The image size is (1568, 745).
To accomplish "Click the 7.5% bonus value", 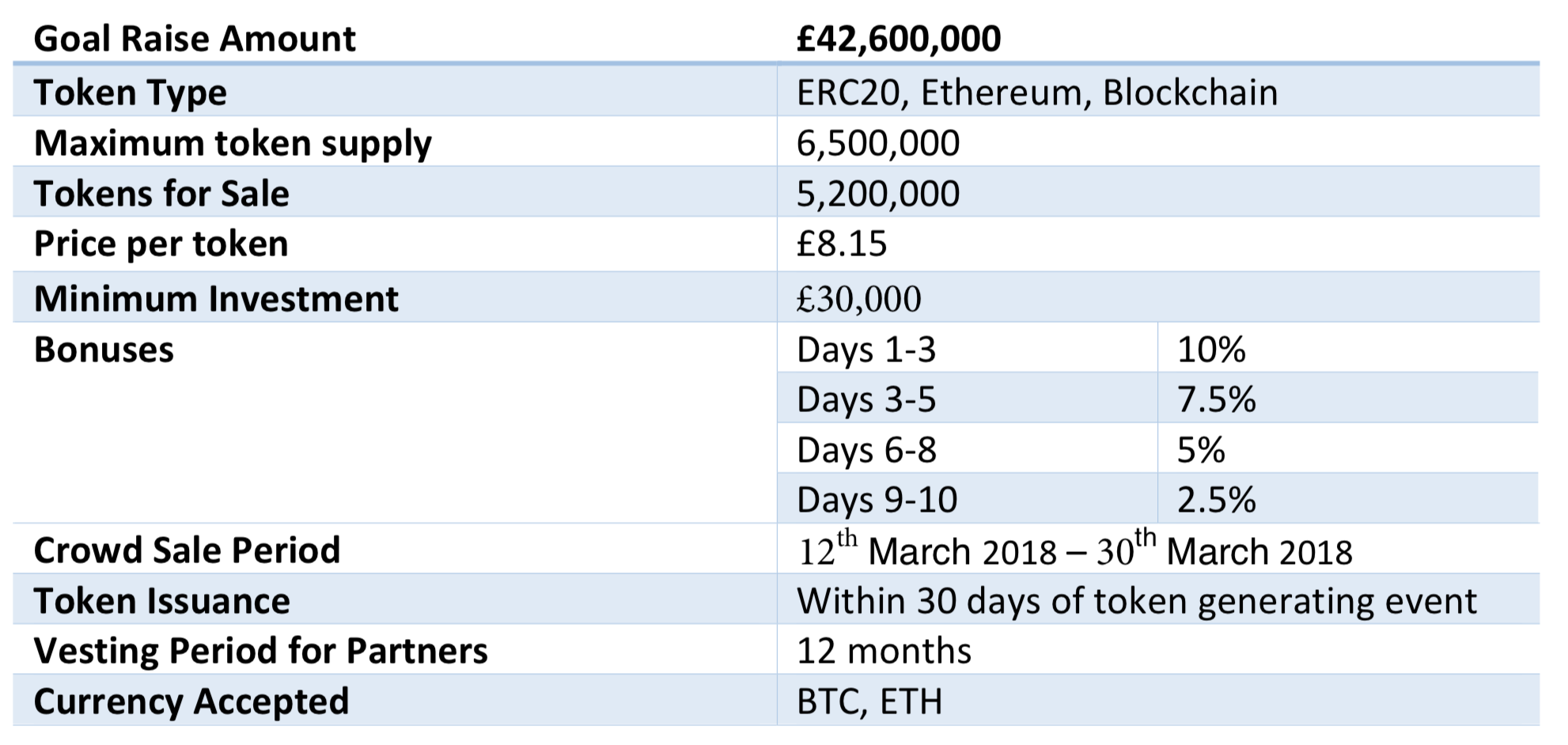I will coord(1217,399).
